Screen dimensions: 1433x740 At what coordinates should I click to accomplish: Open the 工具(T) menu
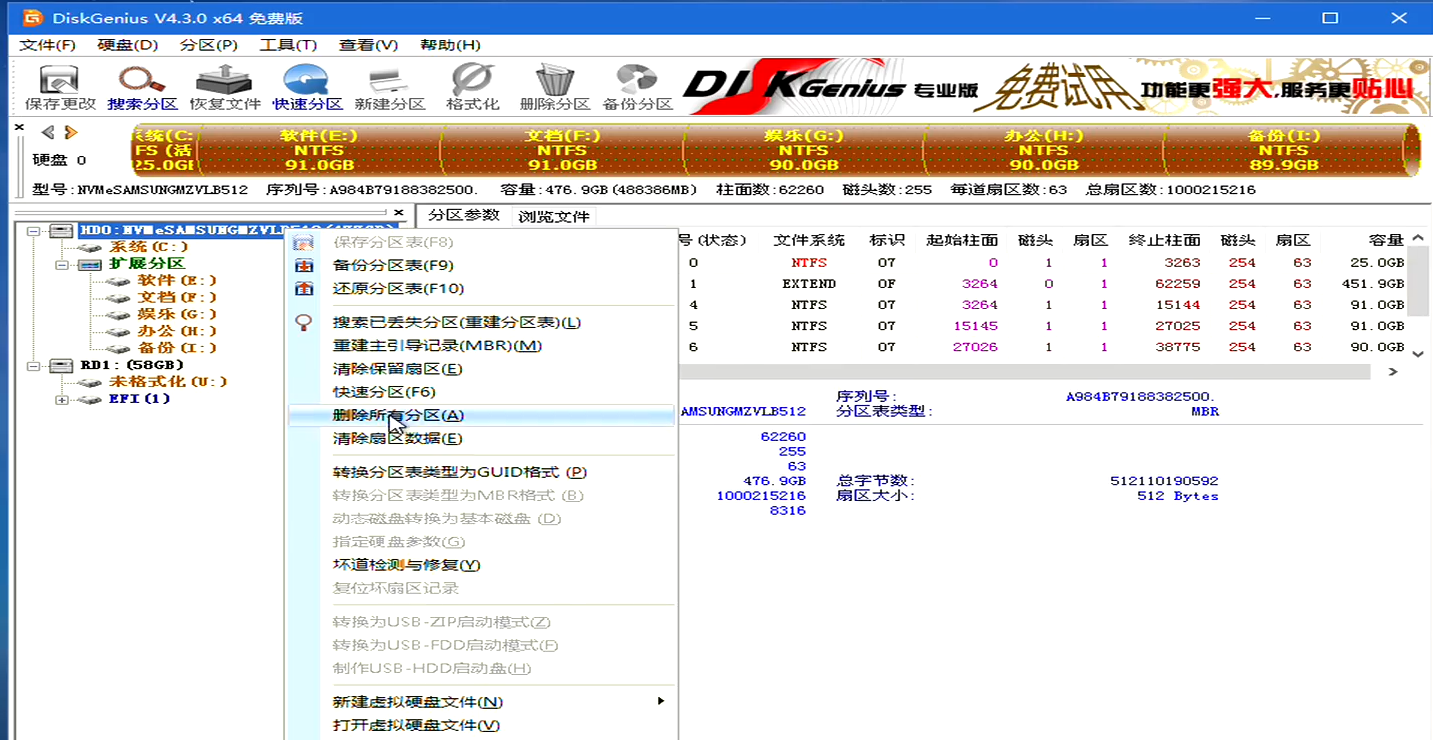point(288,45)
